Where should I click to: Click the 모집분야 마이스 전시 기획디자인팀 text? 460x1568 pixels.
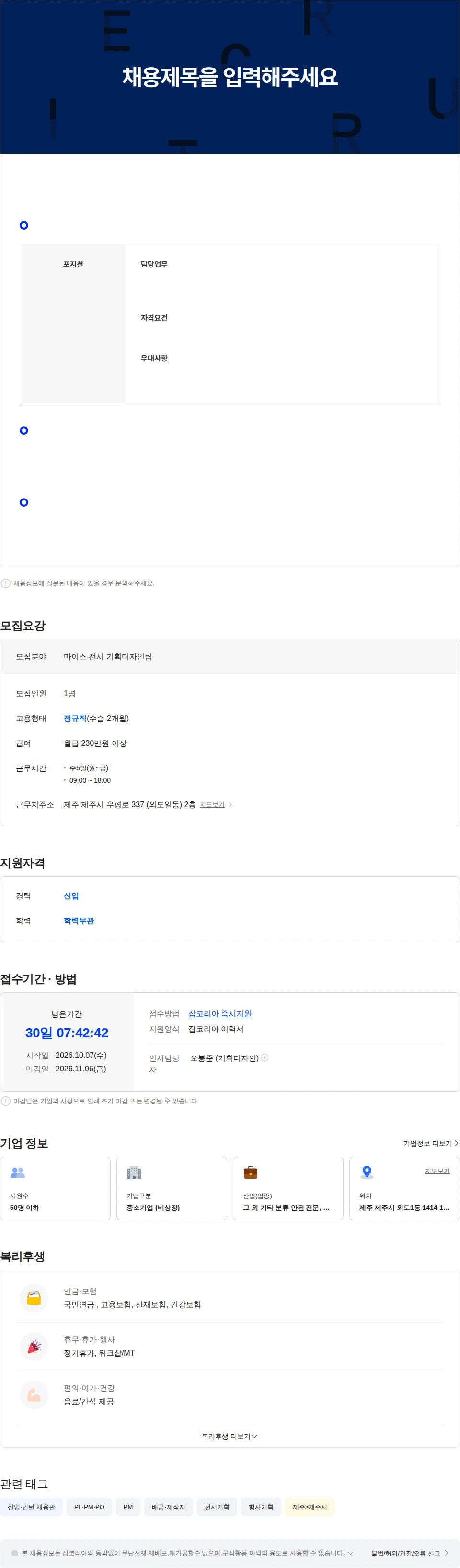[108, 656]
